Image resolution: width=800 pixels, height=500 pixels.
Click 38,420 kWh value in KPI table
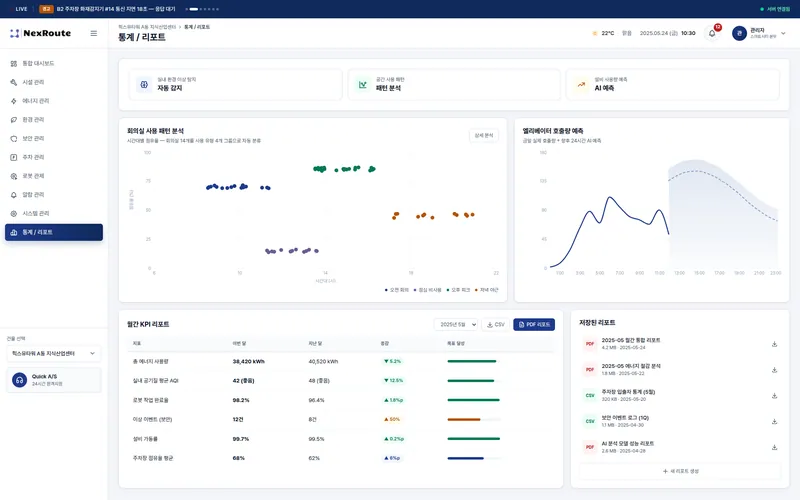248,361
